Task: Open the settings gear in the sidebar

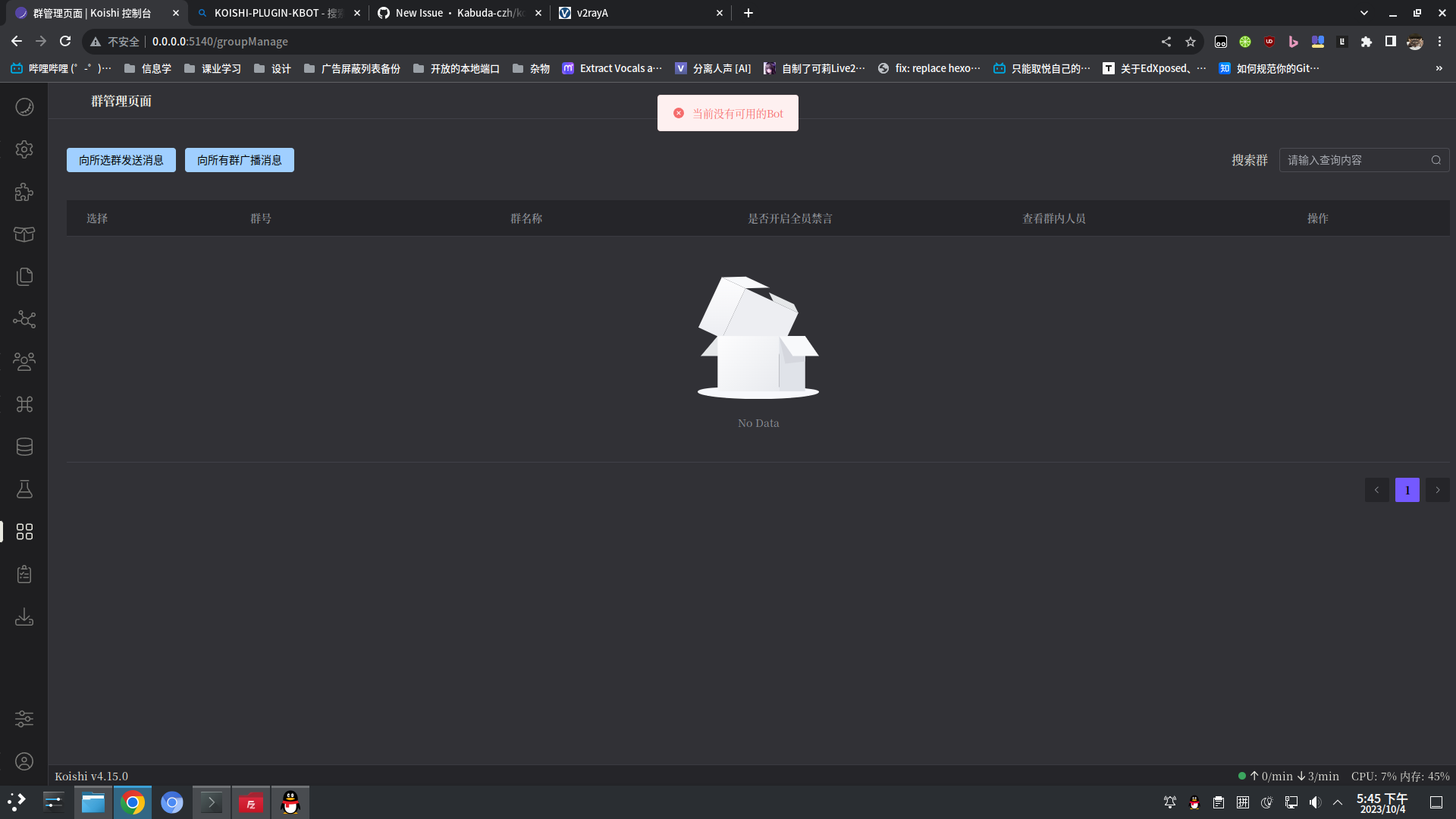Action: pos(24,149)
